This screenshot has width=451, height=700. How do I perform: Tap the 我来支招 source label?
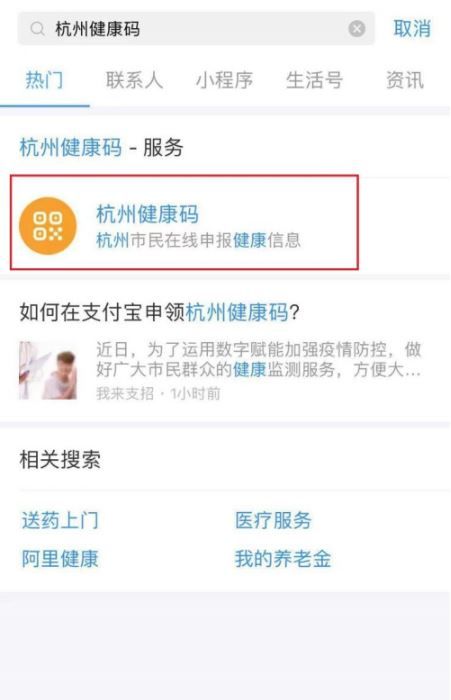[x=125, y=394]
